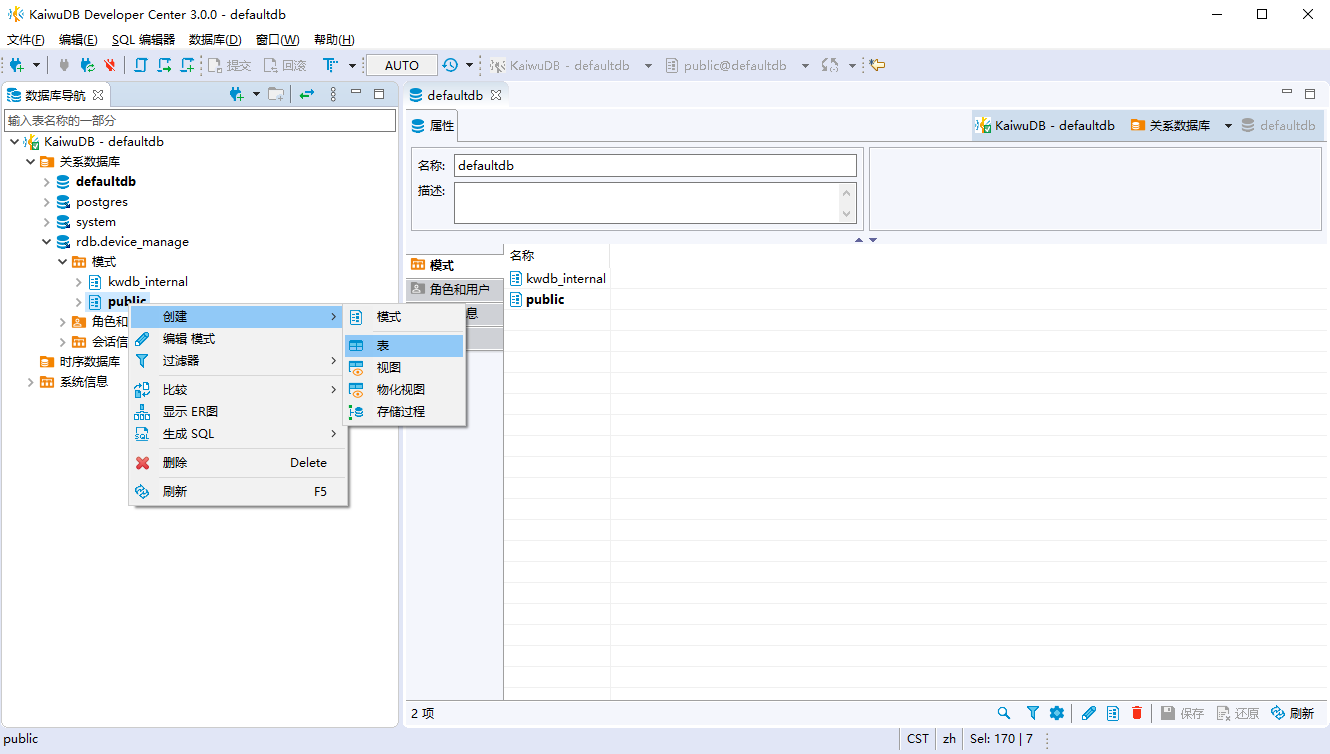Open the gear settings icon in bottom bar

pyautogui.click(x=1057, y=713)
